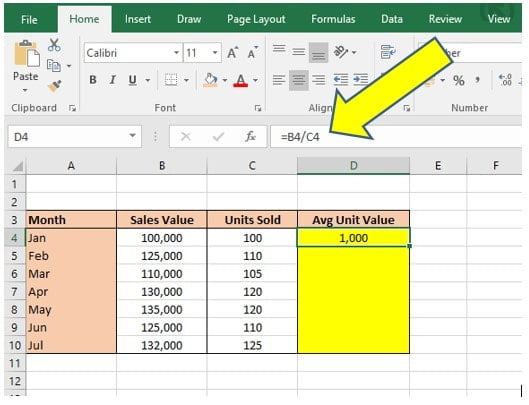Toggle Center alignment
This screenshot has width=529, height=405.
pos(299,80)
